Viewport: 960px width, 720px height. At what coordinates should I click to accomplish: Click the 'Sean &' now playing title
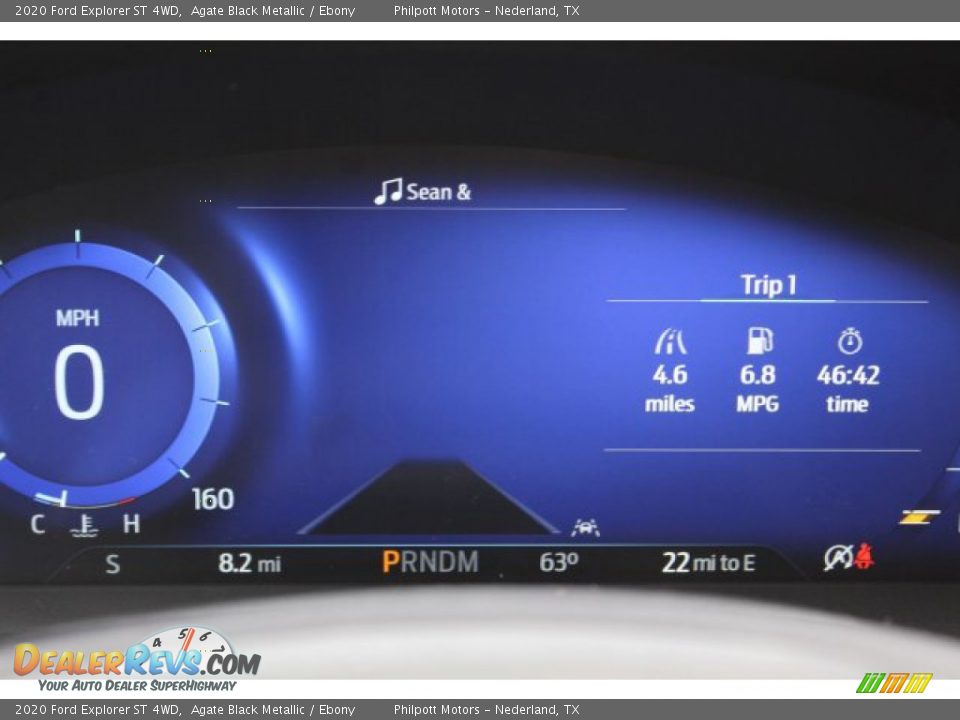pos(438,192)
